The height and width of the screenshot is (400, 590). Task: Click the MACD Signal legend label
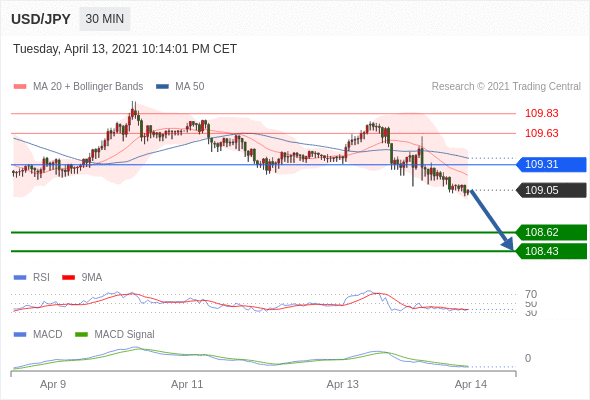(x=125, y=335)
